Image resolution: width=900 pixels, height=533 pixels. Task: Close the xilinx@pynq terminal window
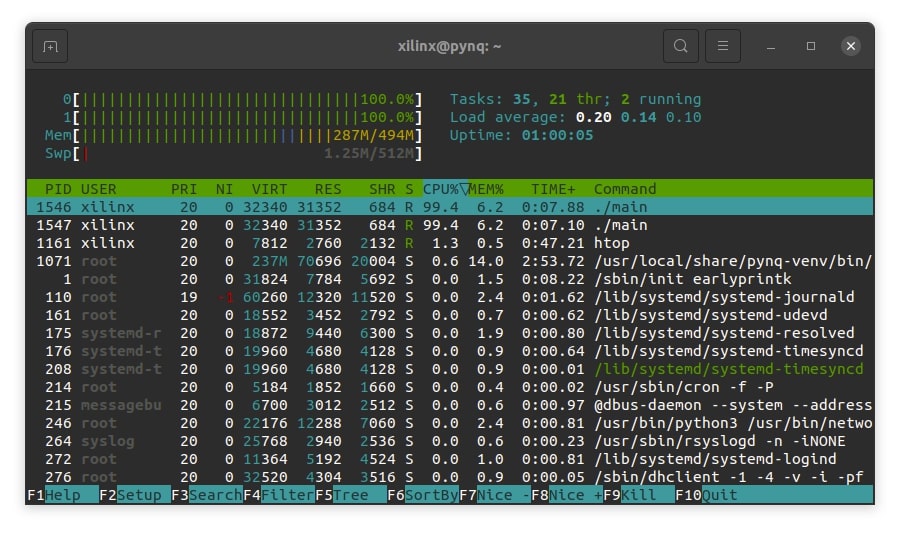pyautogui.click(x=851, y=46)
